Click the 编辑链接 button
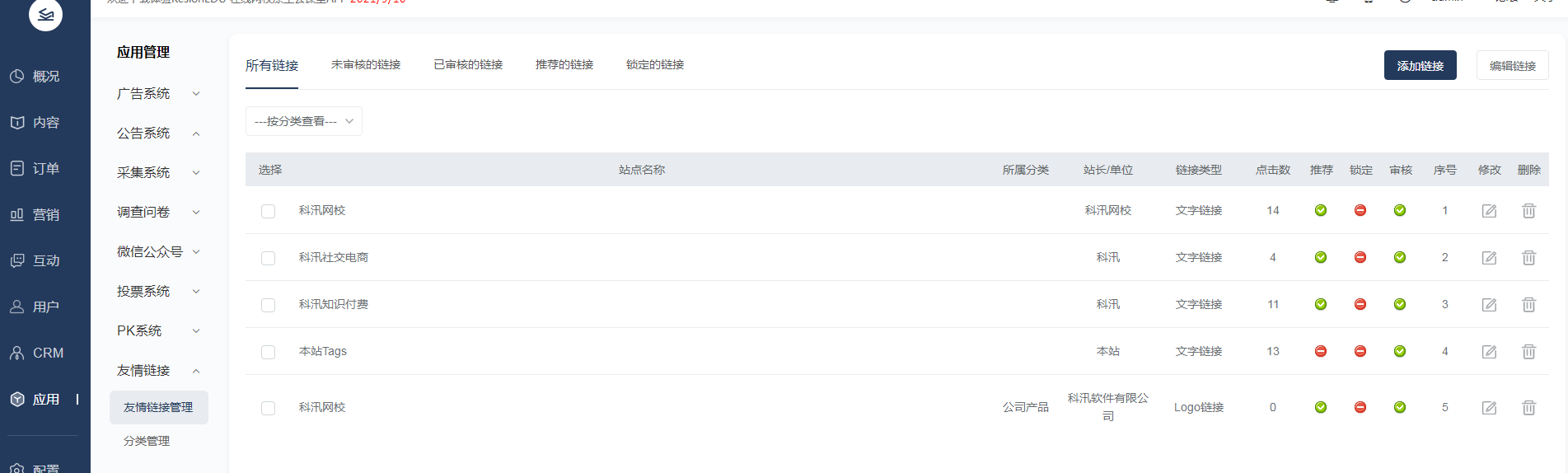This screenshot has height=473, width=1568. tap(1512, 66)
